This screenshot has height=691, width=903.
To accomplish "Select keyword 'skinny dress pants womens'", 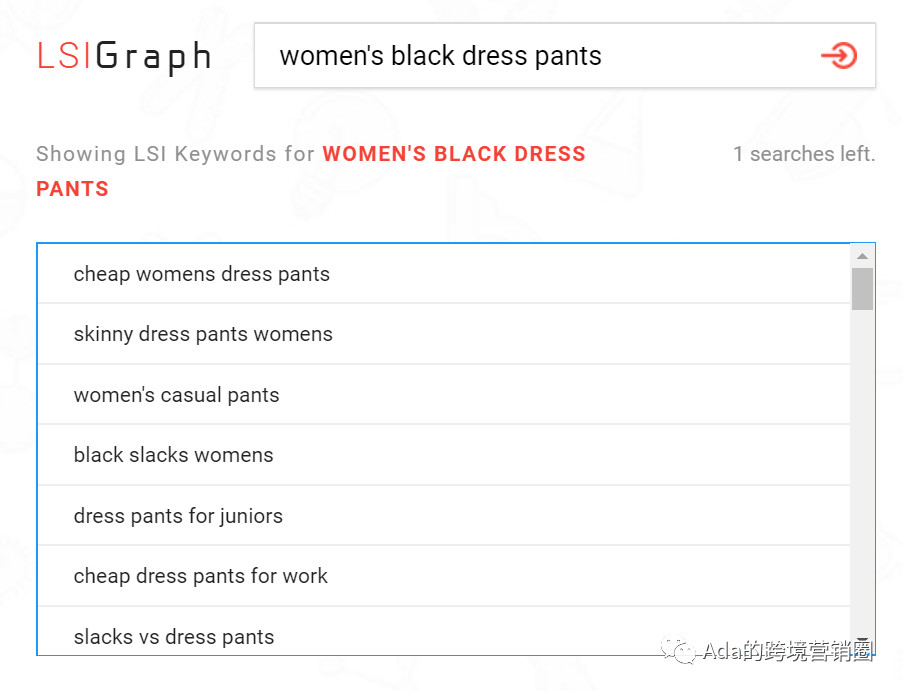I will click(x=203, y=334).
